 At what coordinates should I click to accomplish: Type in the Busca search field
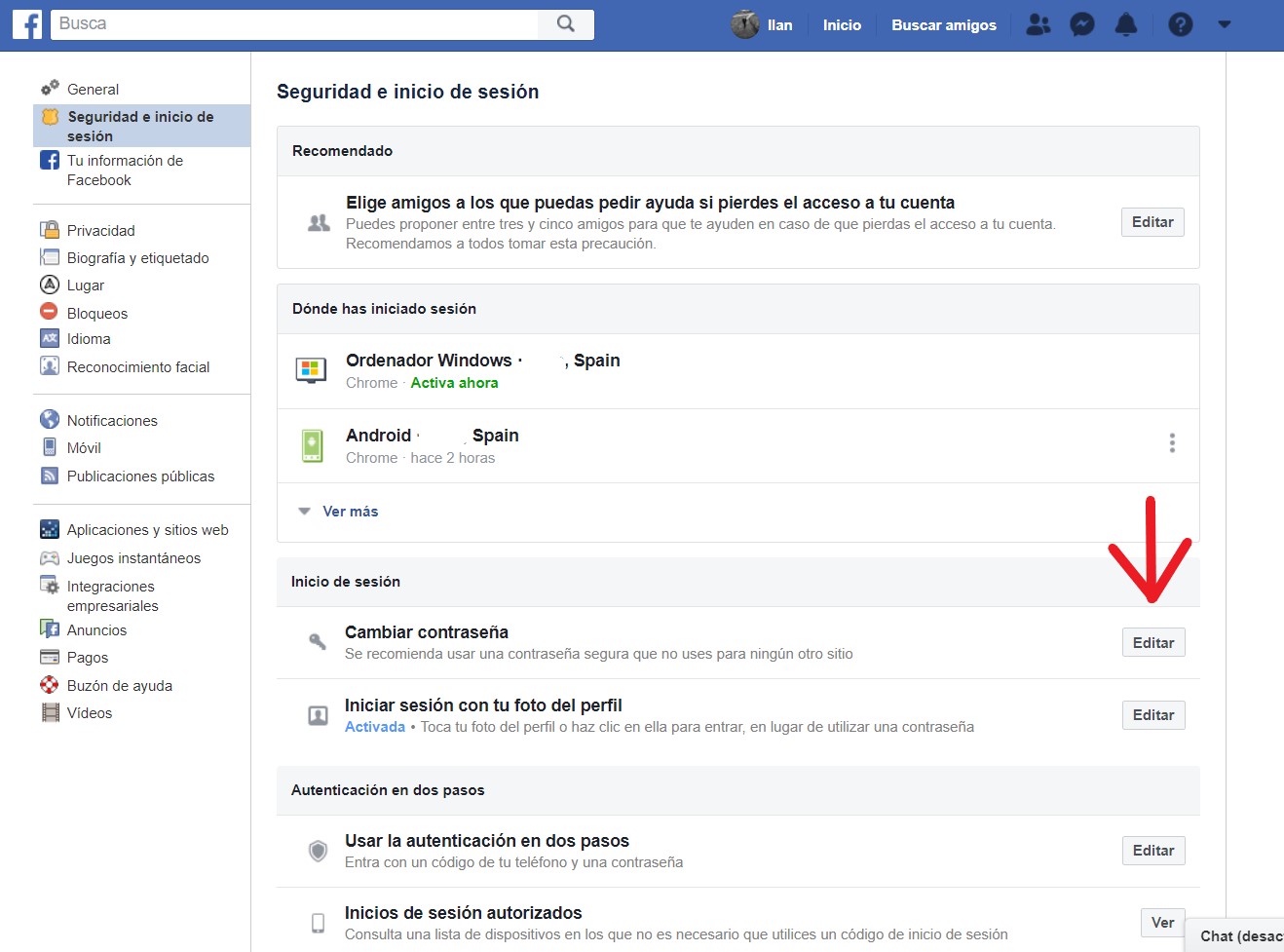(x=292, y=24)
